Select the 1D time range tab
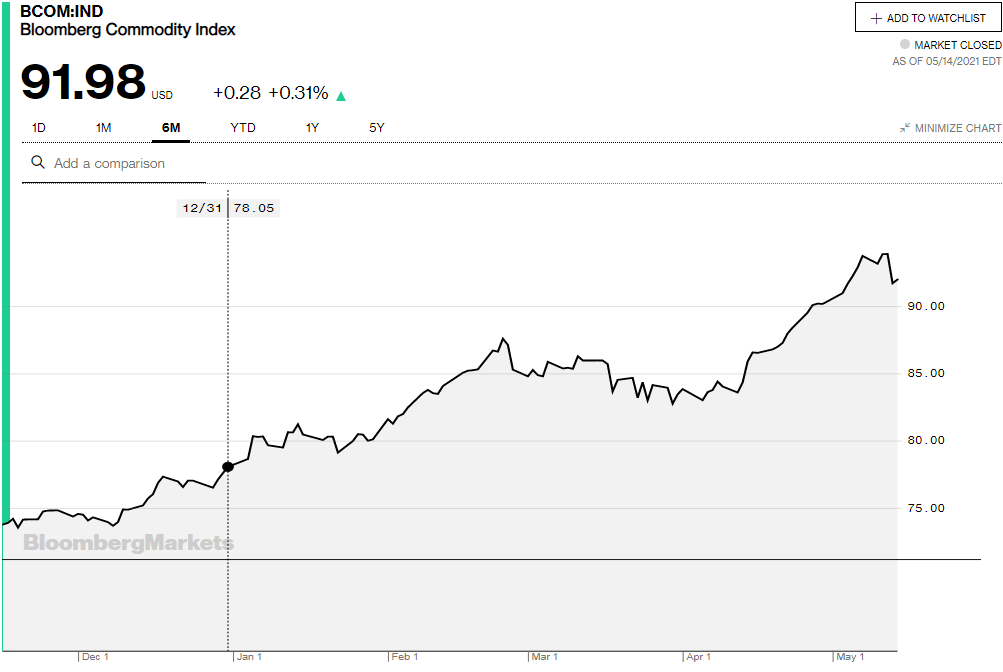Image resolution: width=1003 pixels, height=672 pixels. click(39, 127)
